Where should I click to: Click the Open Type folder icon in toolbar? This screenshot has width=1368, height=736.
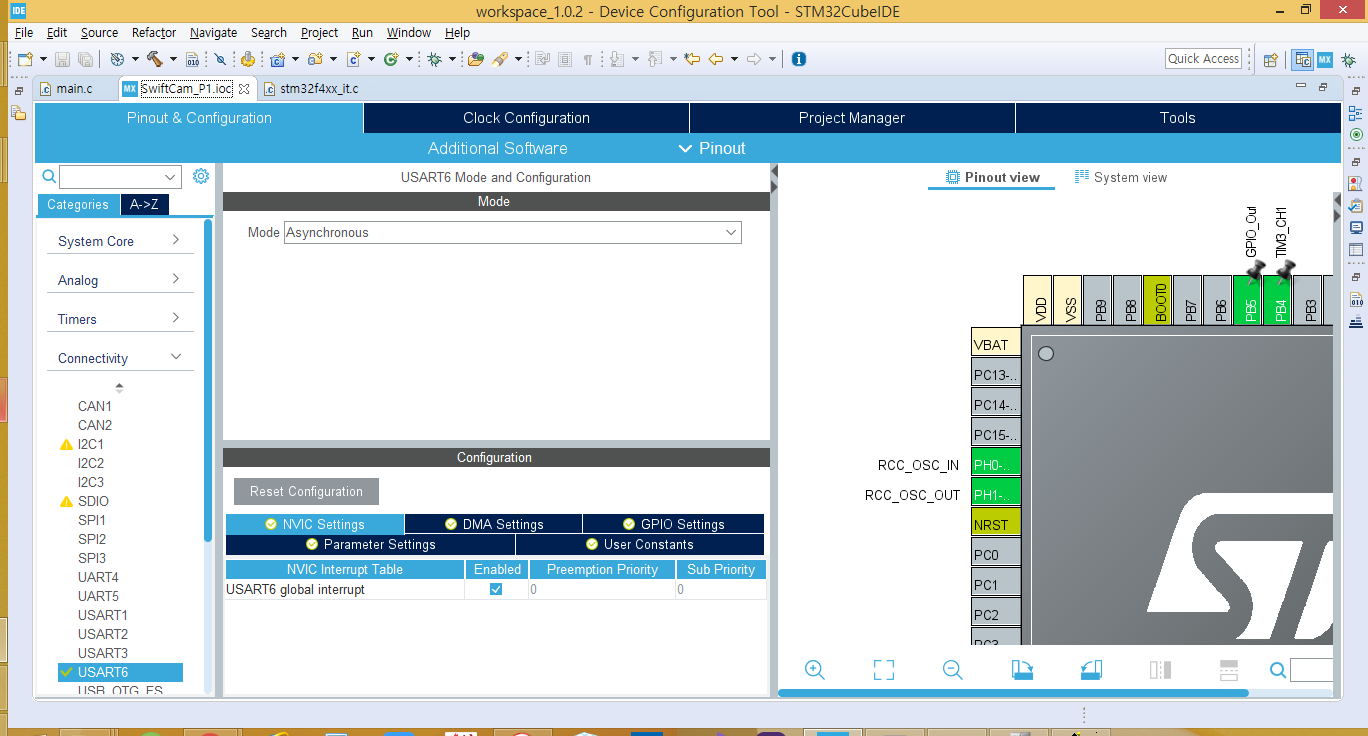click(475, 59)
